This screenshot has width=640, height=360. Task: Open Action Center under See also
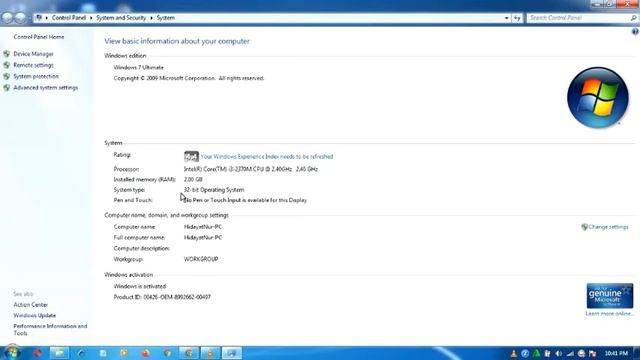tap(31, 305)
